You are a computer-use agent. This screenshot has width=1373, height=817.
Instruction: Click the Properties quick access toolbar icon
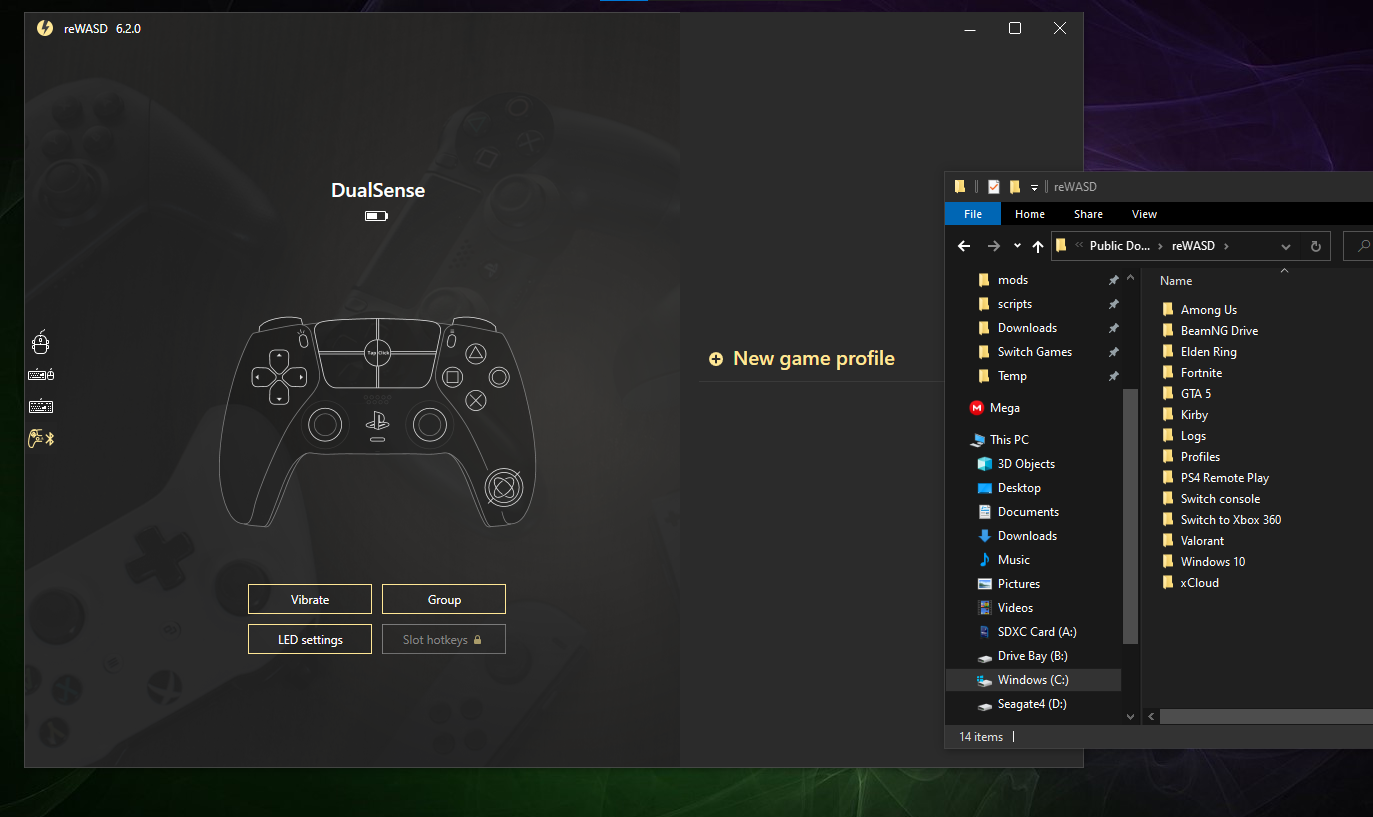(994, 187)
